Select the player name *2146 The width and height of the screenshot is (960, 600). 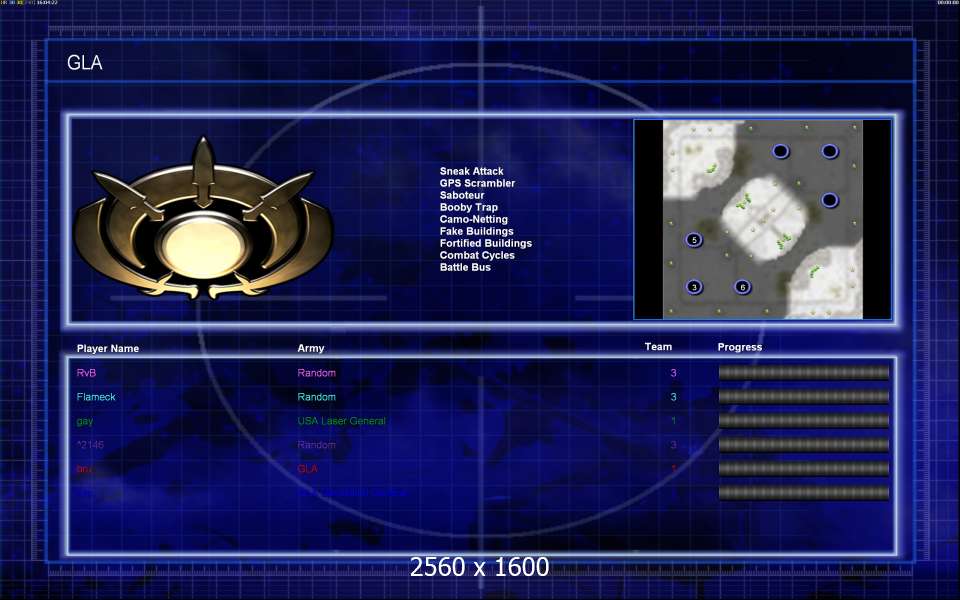point(90,445)
